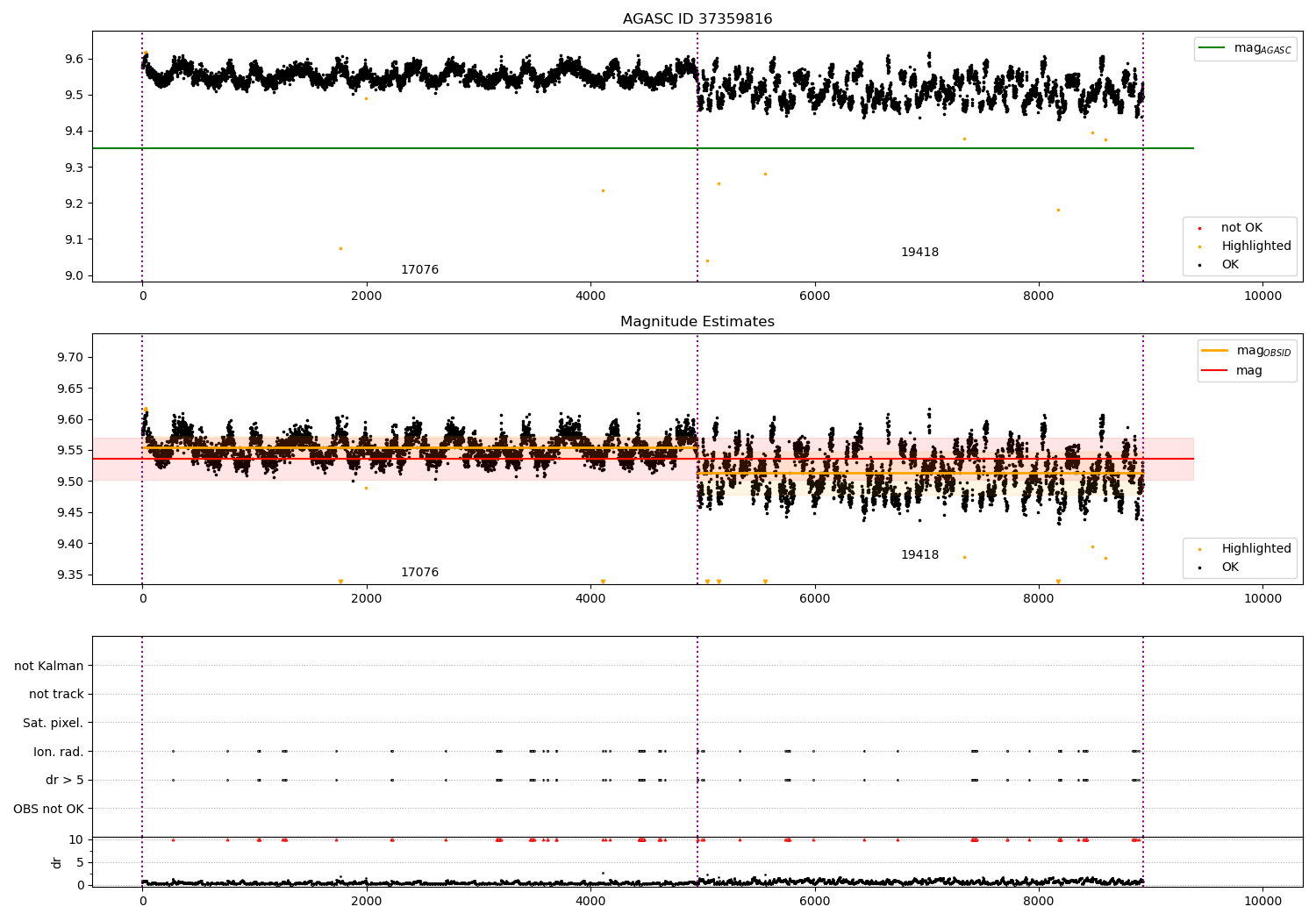Viewport: 1316px width, 921px height.
Task: Click the 4000 x-axis tick in the bottom plot
Action: [x=590, y=901]
